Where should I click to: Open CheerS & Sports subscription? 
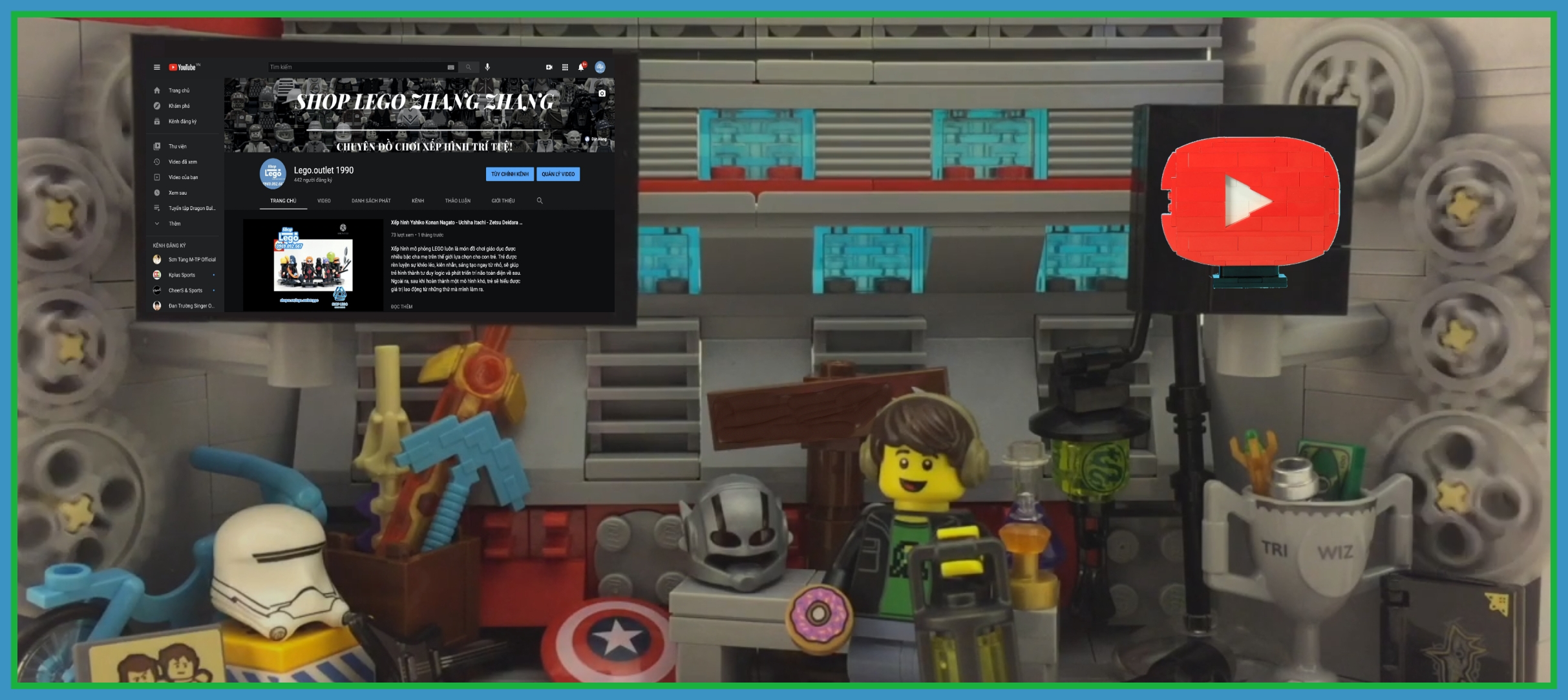[186, 291]
